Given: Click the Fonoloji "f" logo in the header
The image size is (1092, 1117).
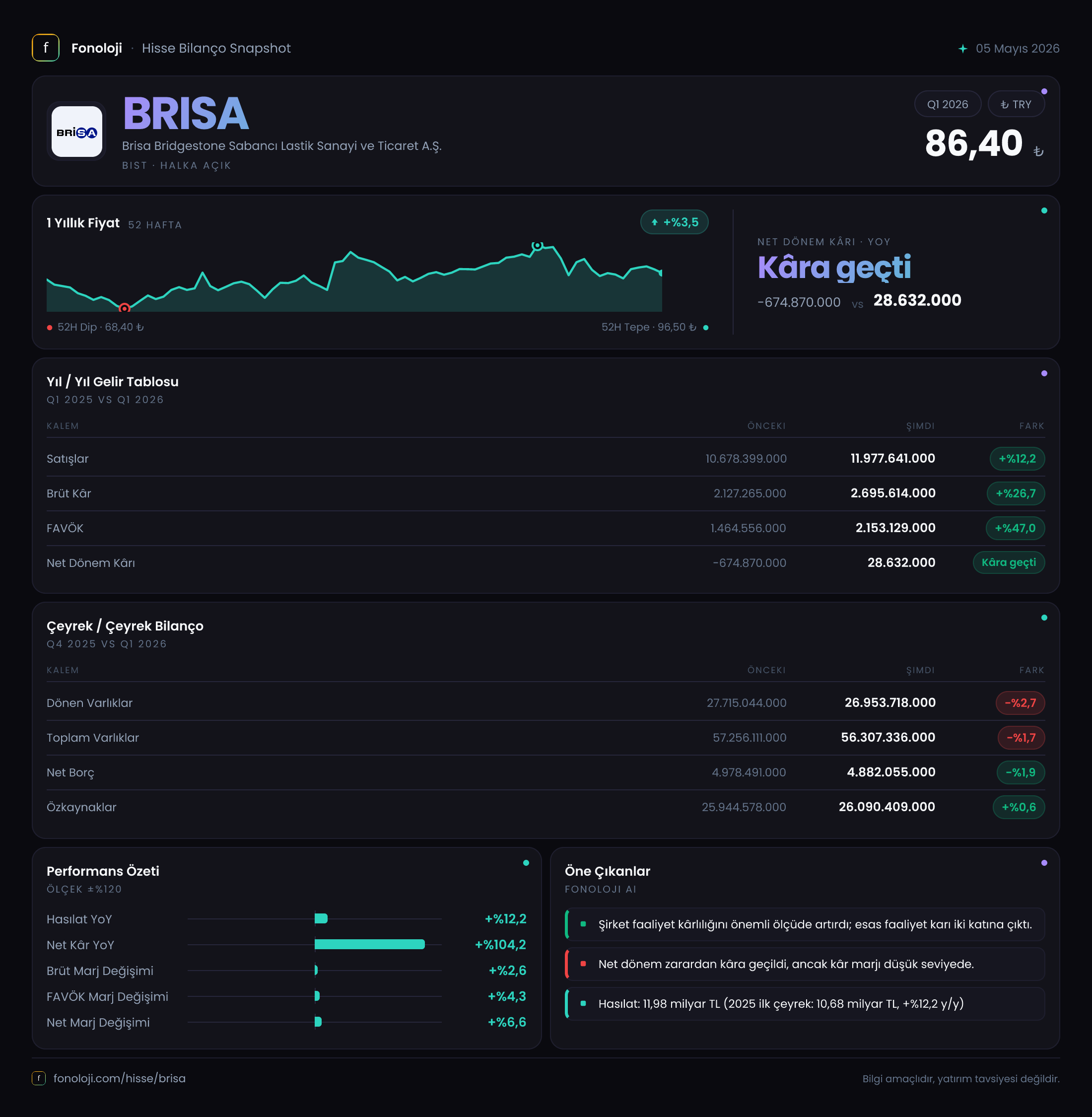Looking at the screenshot, I should (x=45, y=48).
